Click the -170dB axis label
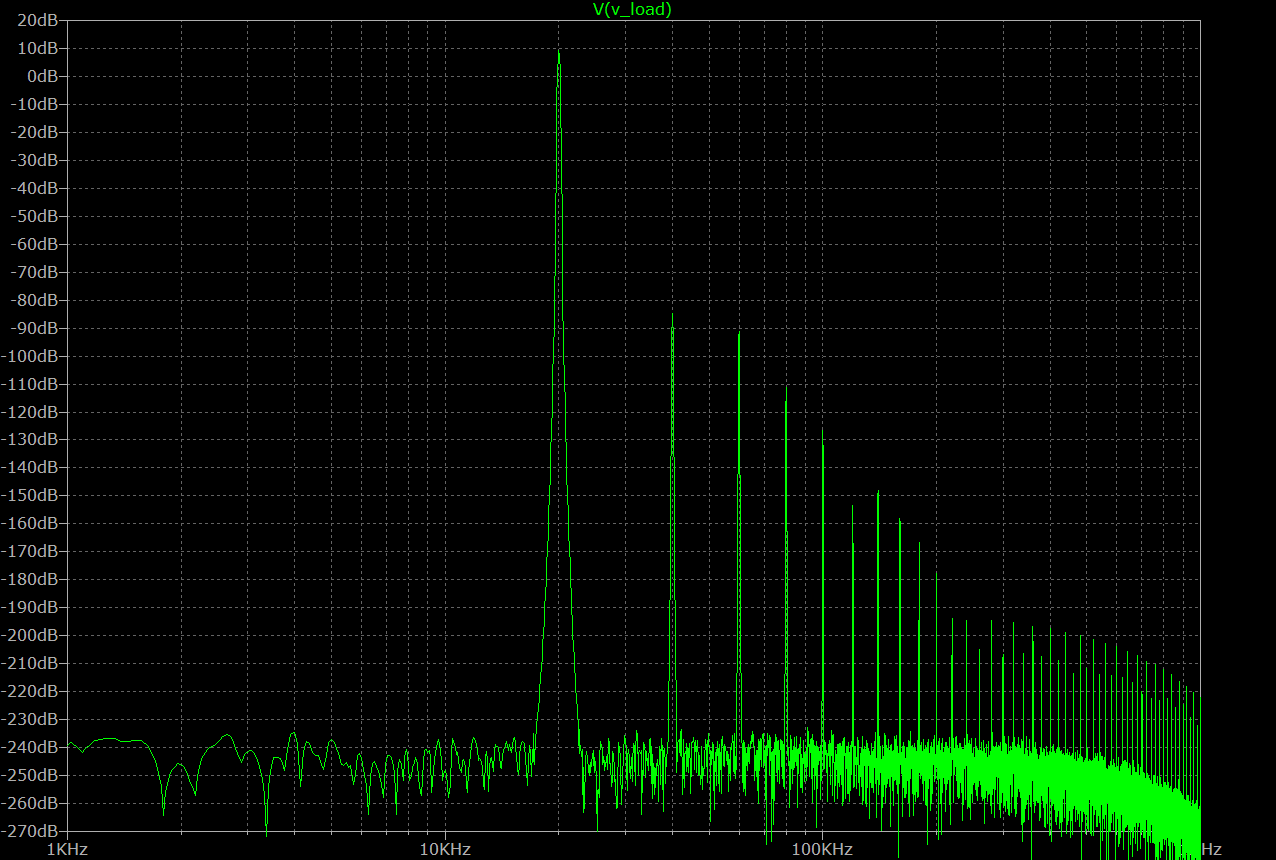1276x860 pixels. tap(31, 551)
